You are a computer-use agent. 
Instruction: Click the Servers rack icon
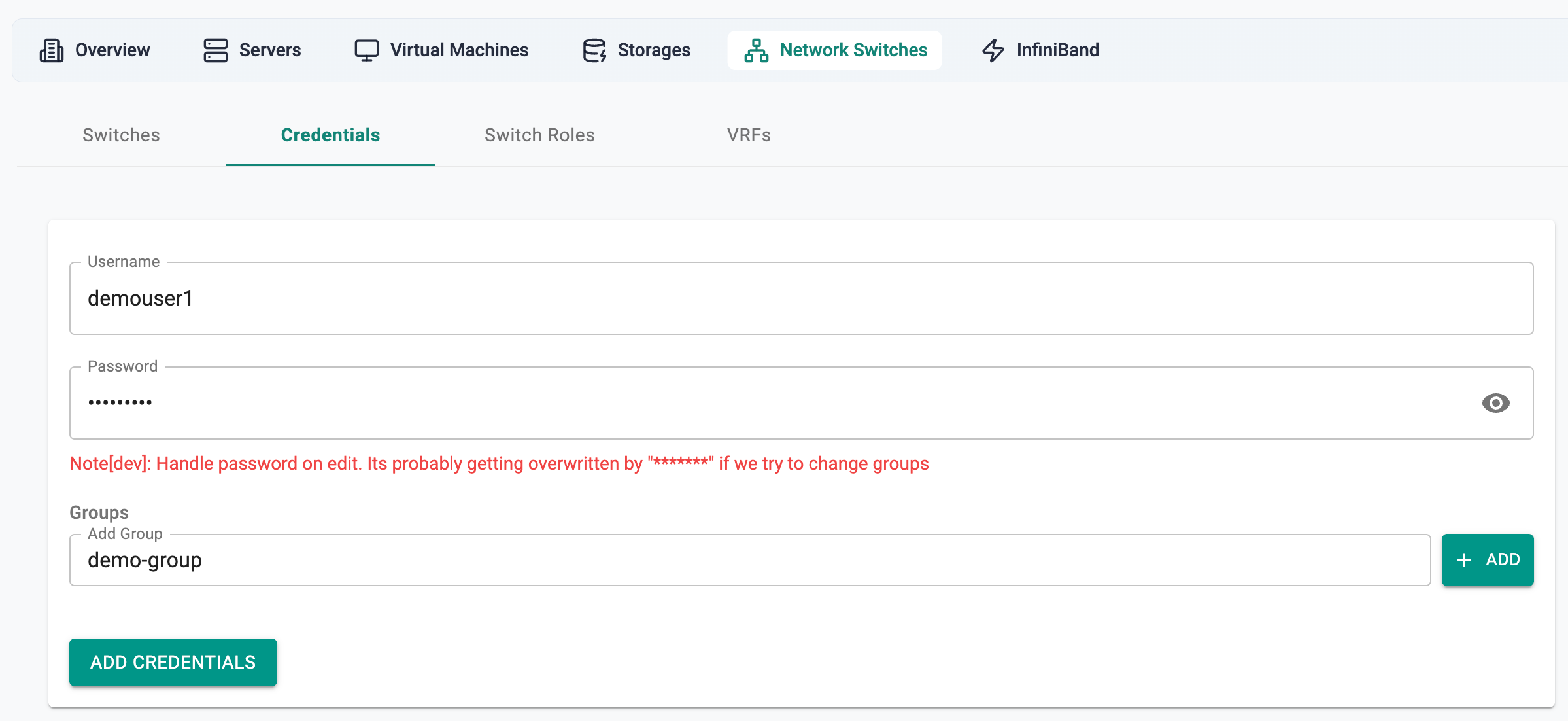coord(215,50)
